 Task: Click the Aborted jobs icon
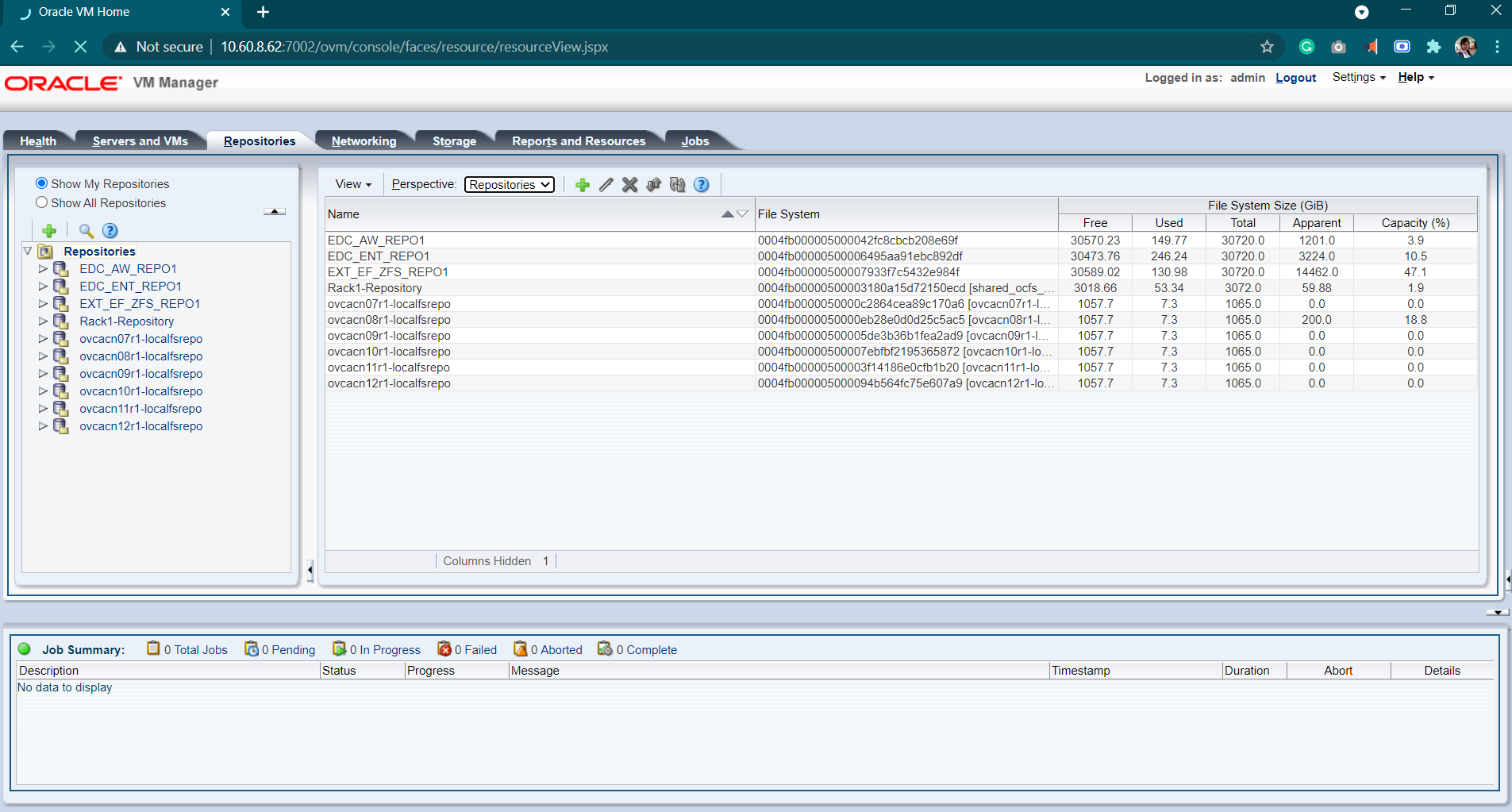521,649
